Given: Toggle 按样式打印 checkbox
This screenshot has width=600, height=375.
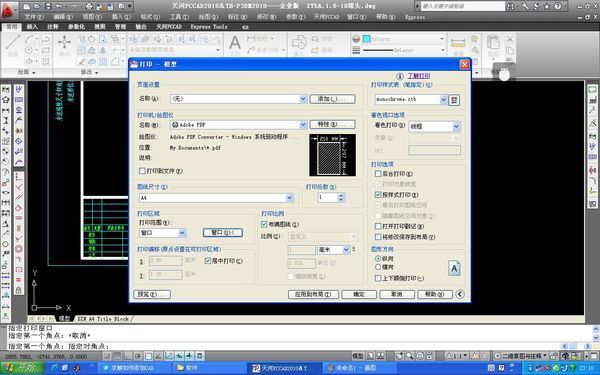Looking at the screenshot, I should (378, 195).
